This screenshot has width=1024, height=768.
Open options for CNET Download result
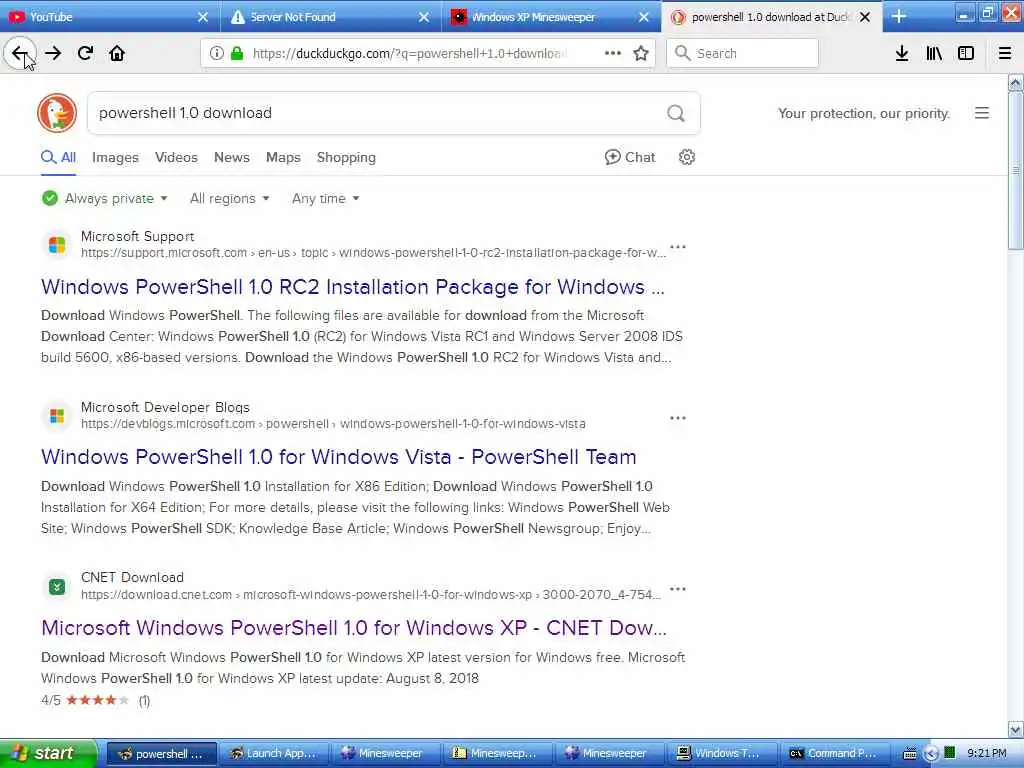(678, 589)
